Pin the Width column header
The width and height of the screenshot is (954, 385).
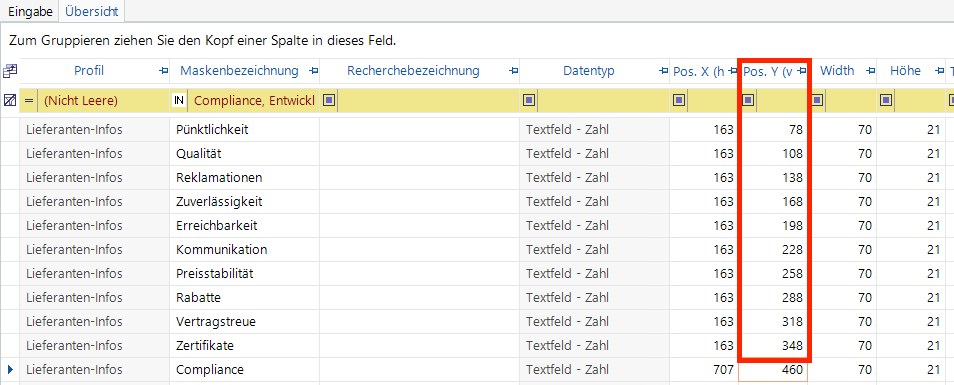pos(871,71)
